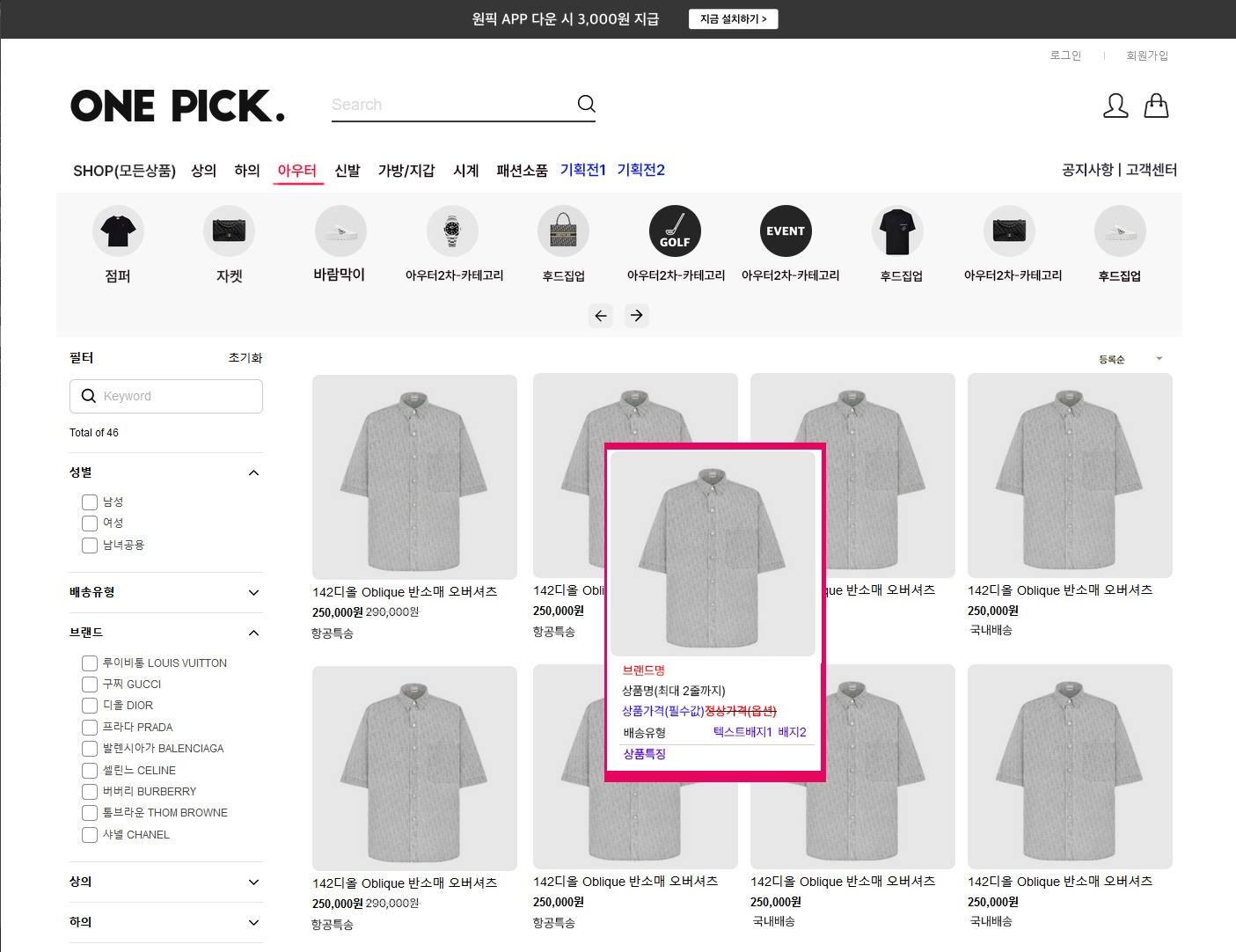Open the 가방/지갑 menu
The image size is (1236, 952).
click(406, 171)
